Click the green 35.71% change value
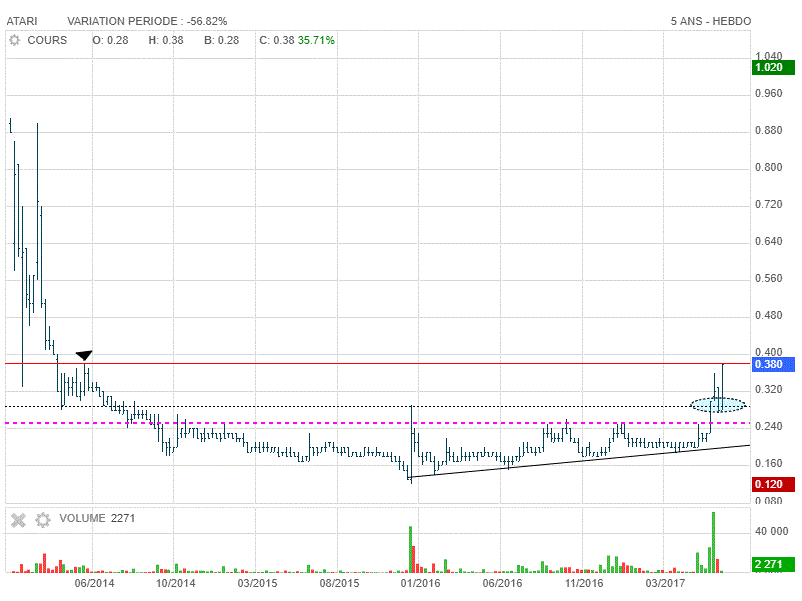Image resolution: width=802 pixels, height=601 pixels. 316,40
